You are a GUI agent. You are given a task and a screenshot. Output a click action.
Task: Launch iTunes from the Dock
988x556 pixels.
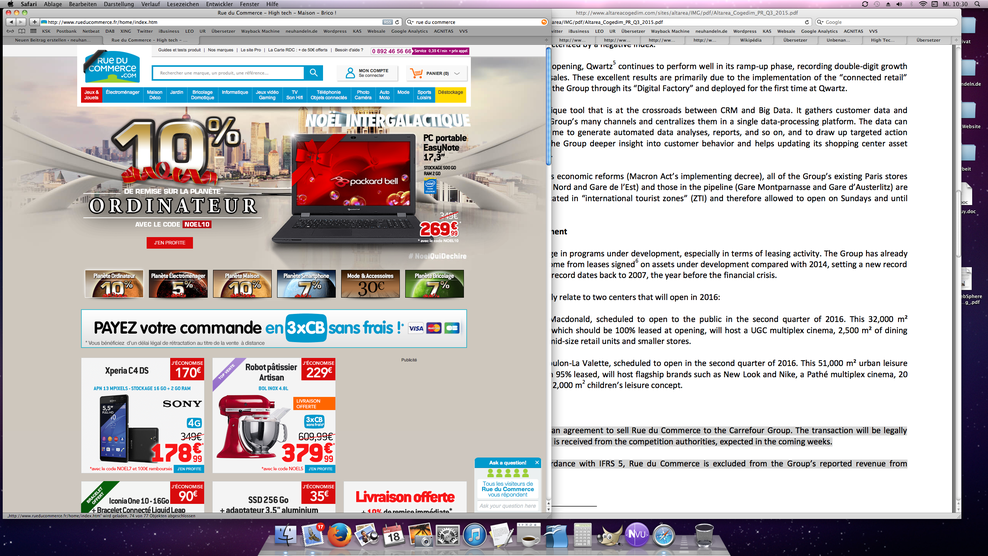pos(474,536)
